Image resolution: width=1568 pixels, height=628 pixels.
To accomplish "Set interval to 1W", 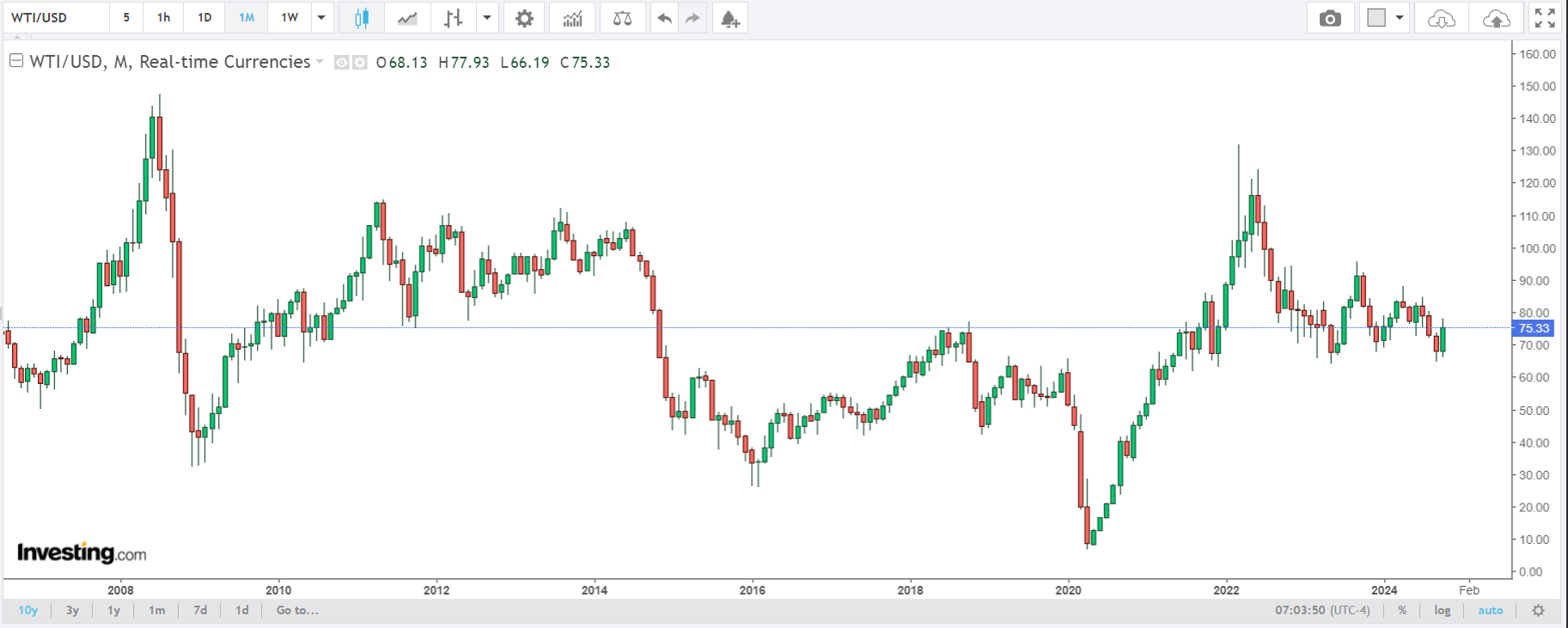I will pos(290,18).
